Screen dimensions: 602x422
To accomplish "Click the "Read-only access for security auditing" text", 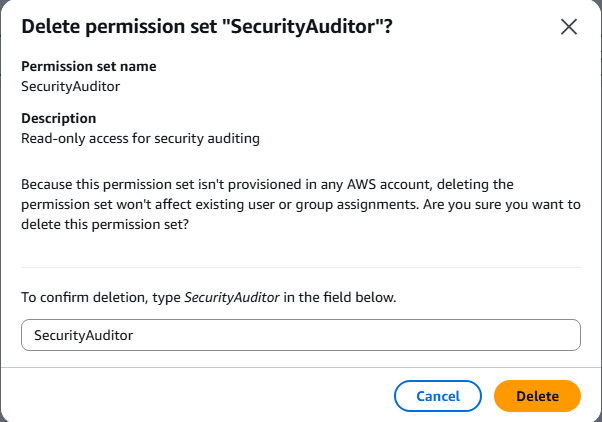I will [140, 138].
